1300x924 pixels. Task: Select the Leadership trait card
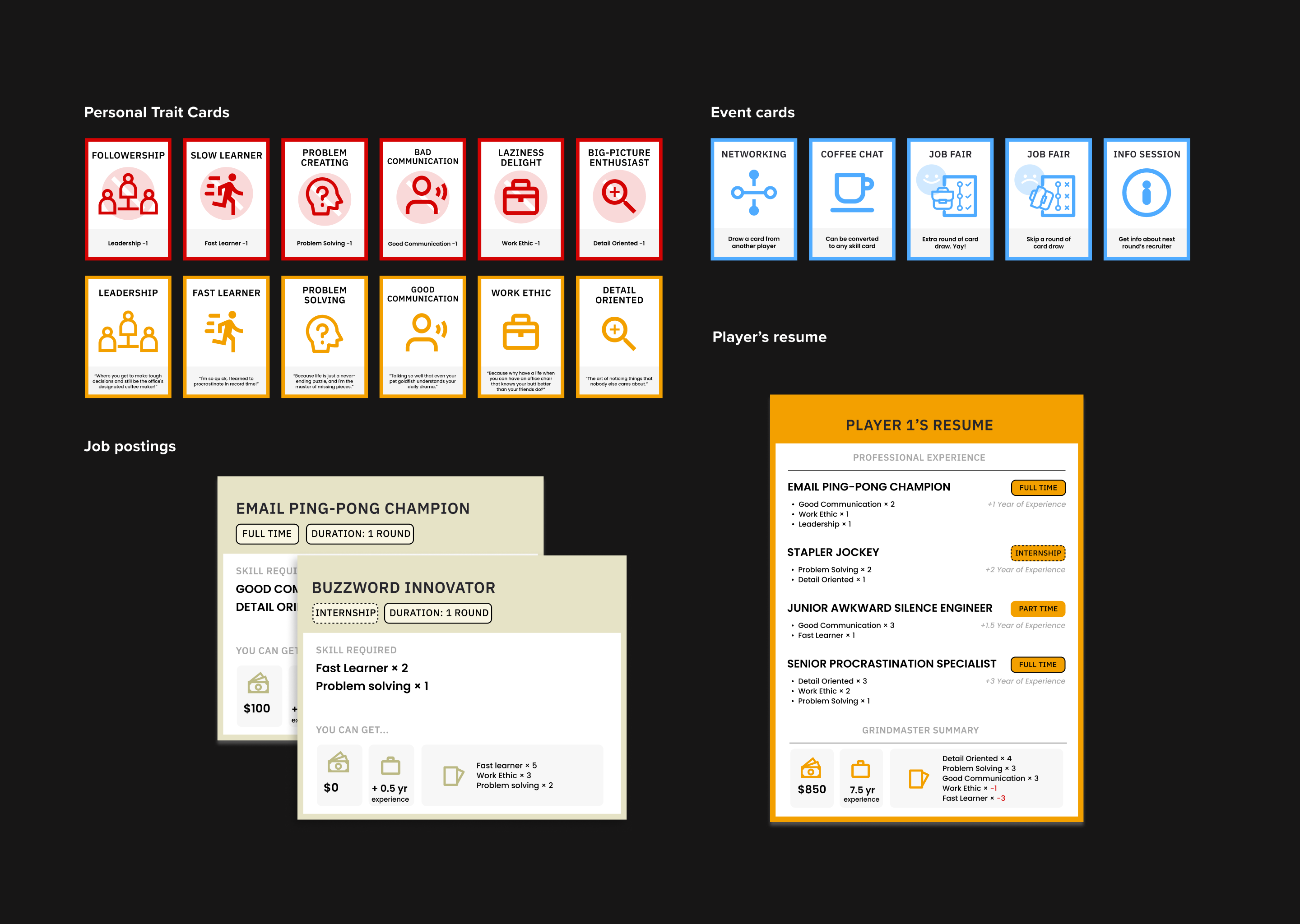(x=128, y=337)
